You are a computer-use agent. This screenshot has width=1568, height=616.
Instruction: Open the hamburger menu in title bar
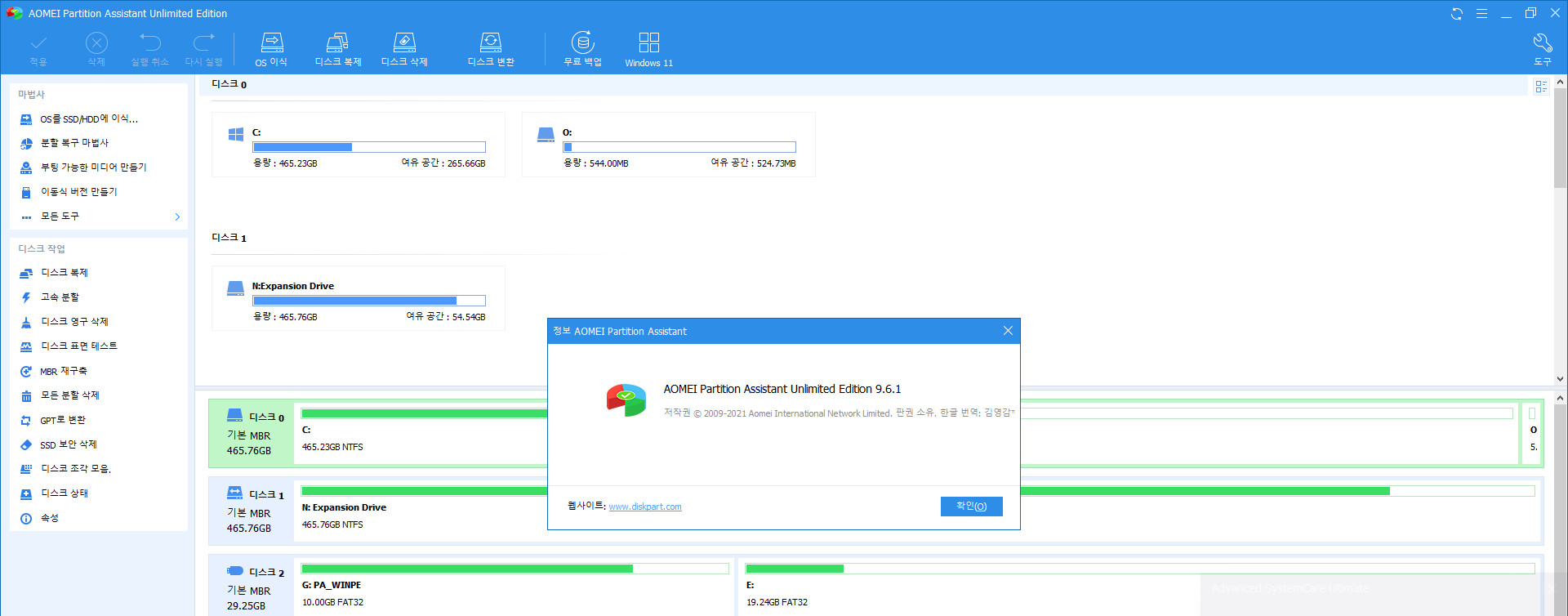(x=1481, y=13)
